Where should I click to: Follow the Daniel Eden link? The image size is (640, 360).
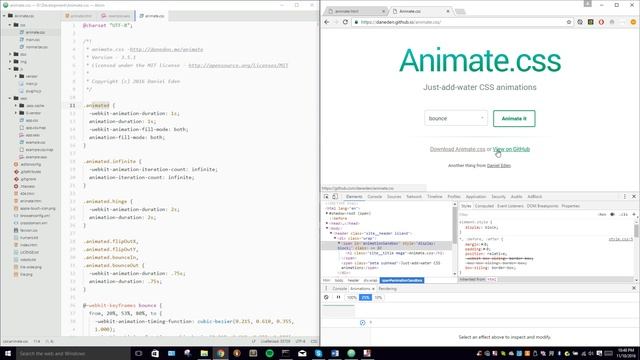pos(499,165)
